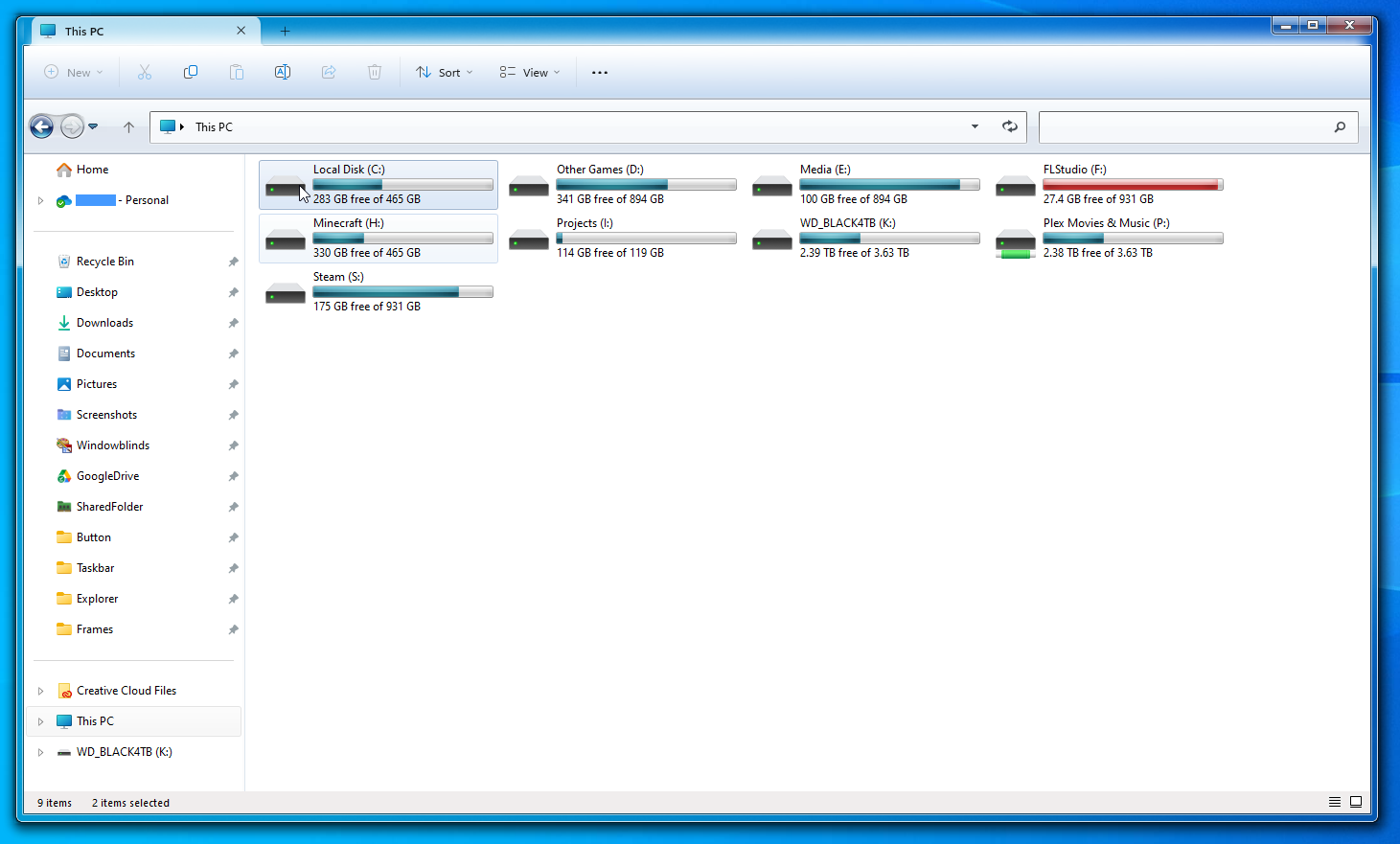
Task: Expand address bar history dropdown
Action: tap(975, 126)
